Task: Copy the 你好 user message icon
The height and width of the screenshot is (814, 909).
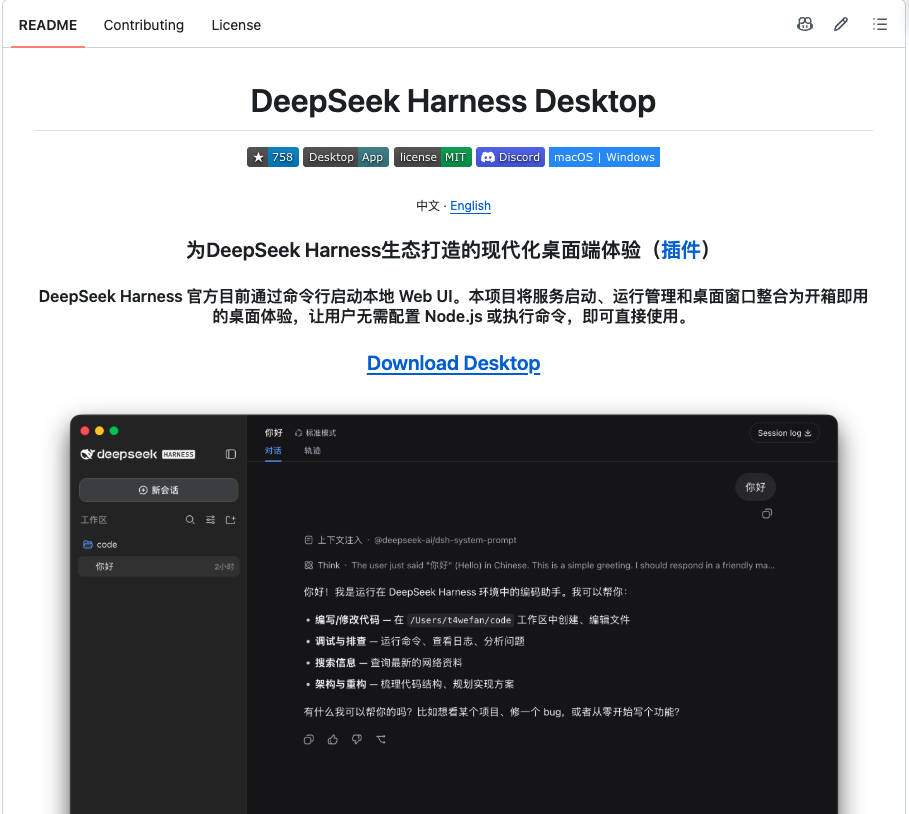Action: [766, 514]
